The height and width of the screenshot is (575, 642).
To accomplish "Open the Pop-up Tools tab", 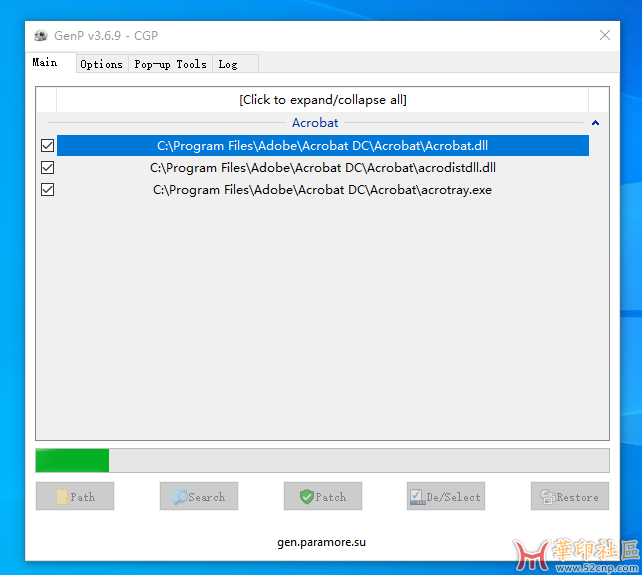I will point(170,64).
